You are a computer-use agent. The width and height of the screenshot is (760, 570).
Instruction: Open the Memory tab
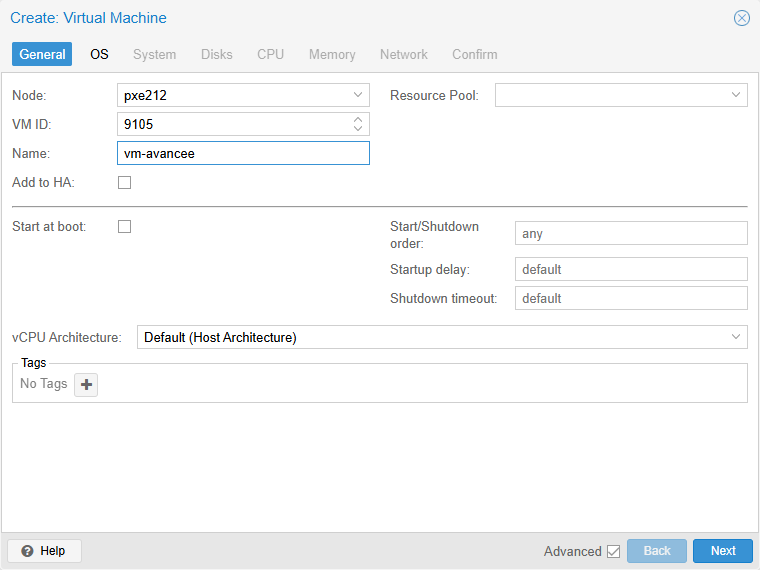pos(332,54)
